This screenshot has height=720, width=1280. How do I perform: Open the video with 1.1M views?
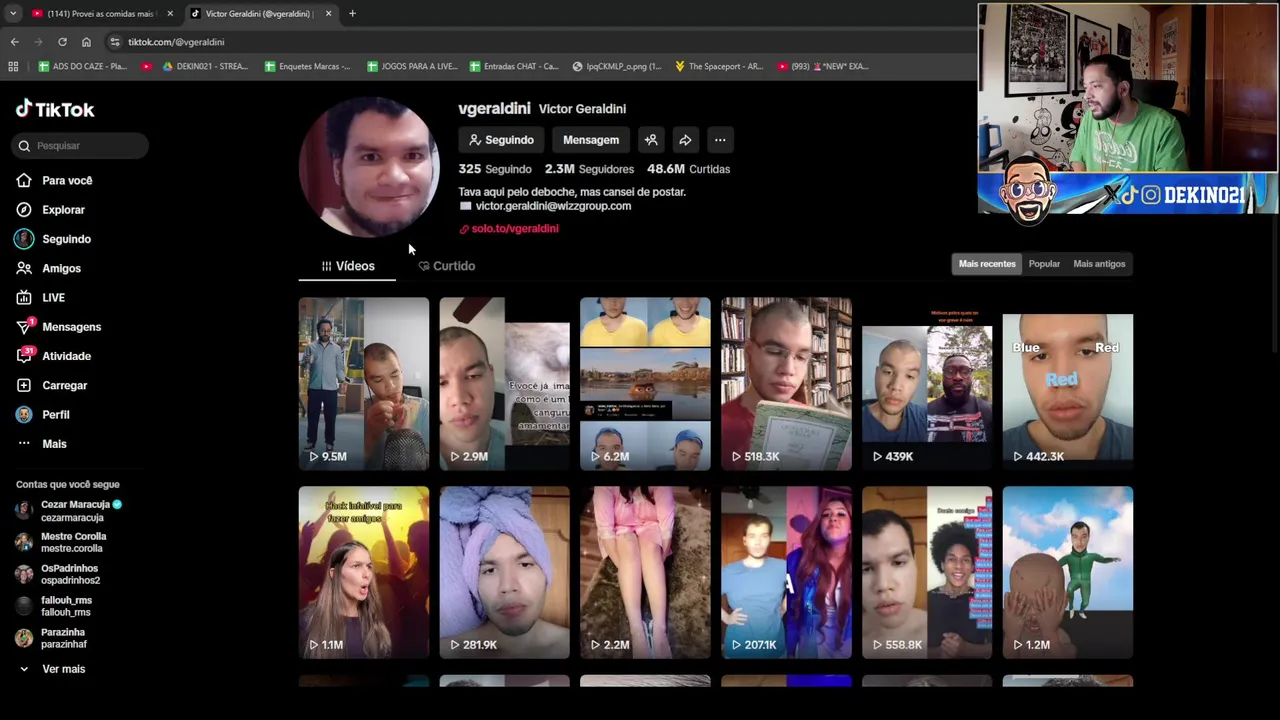(364, 573)
